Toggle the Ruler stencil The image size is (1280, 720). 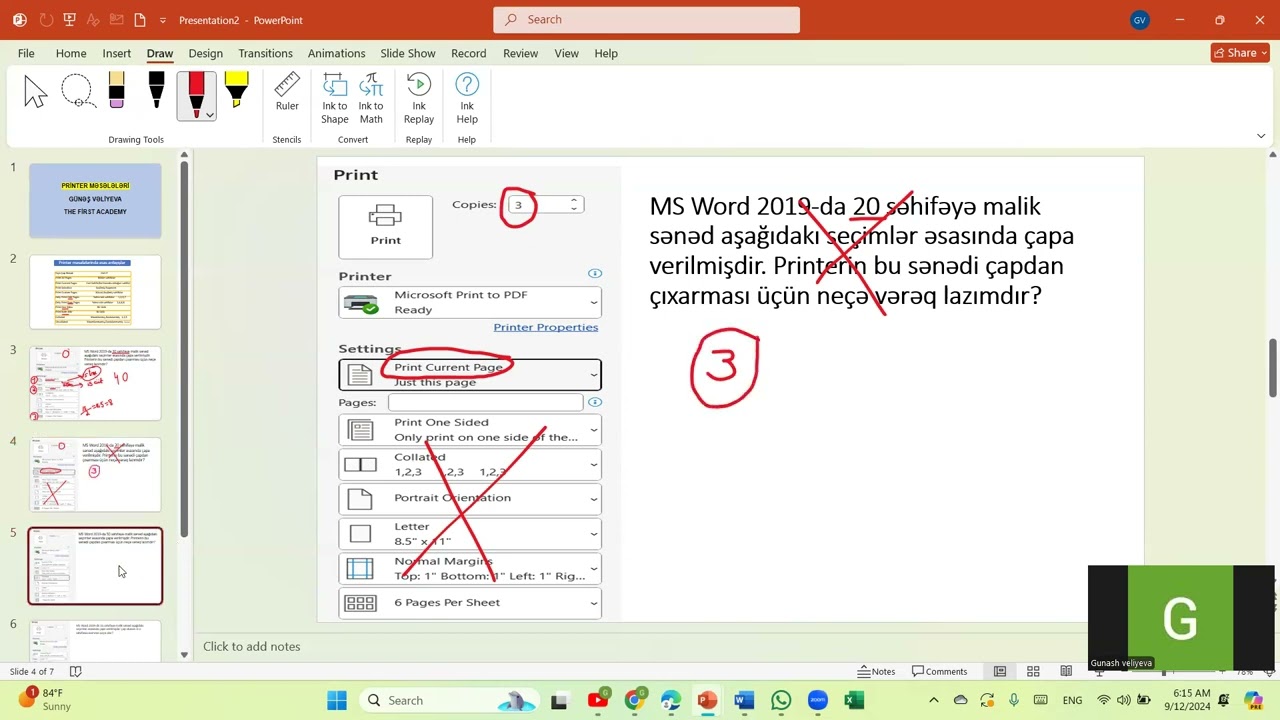(287, 92)
